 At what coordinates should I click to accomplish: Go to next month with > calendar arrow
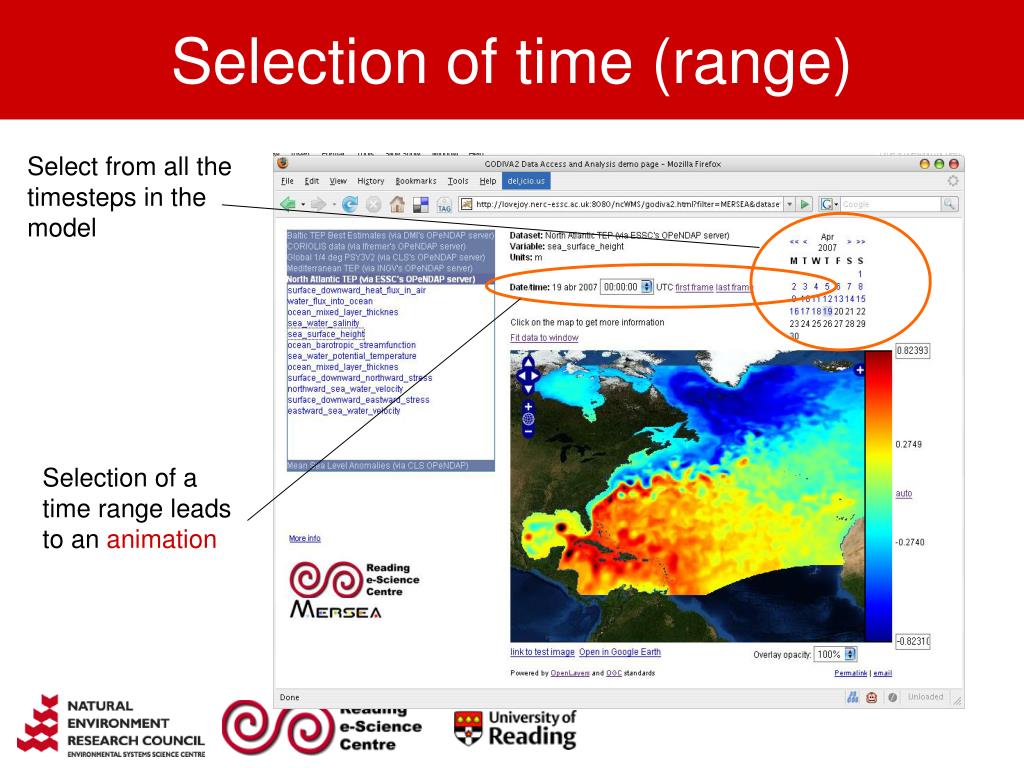point(849,242)
